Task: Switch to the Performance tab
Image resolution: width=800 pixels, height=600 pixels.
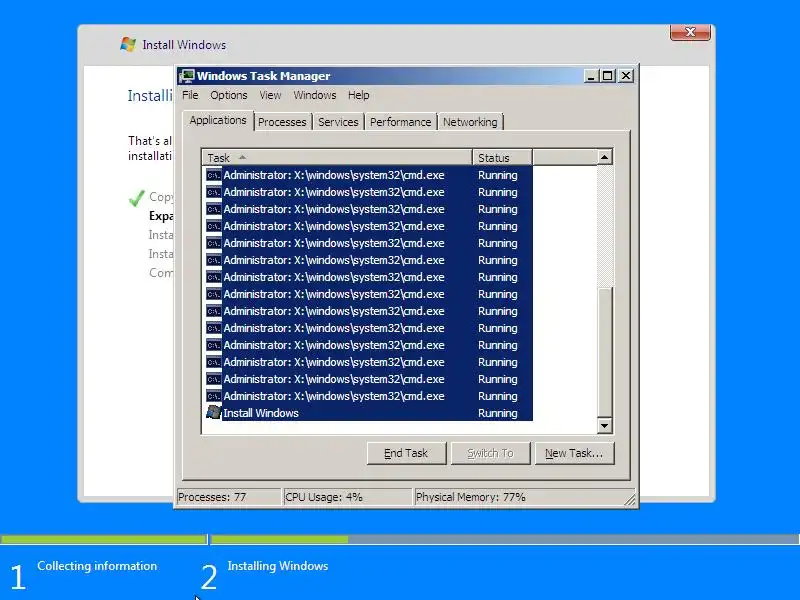Action: coord(401,122)
